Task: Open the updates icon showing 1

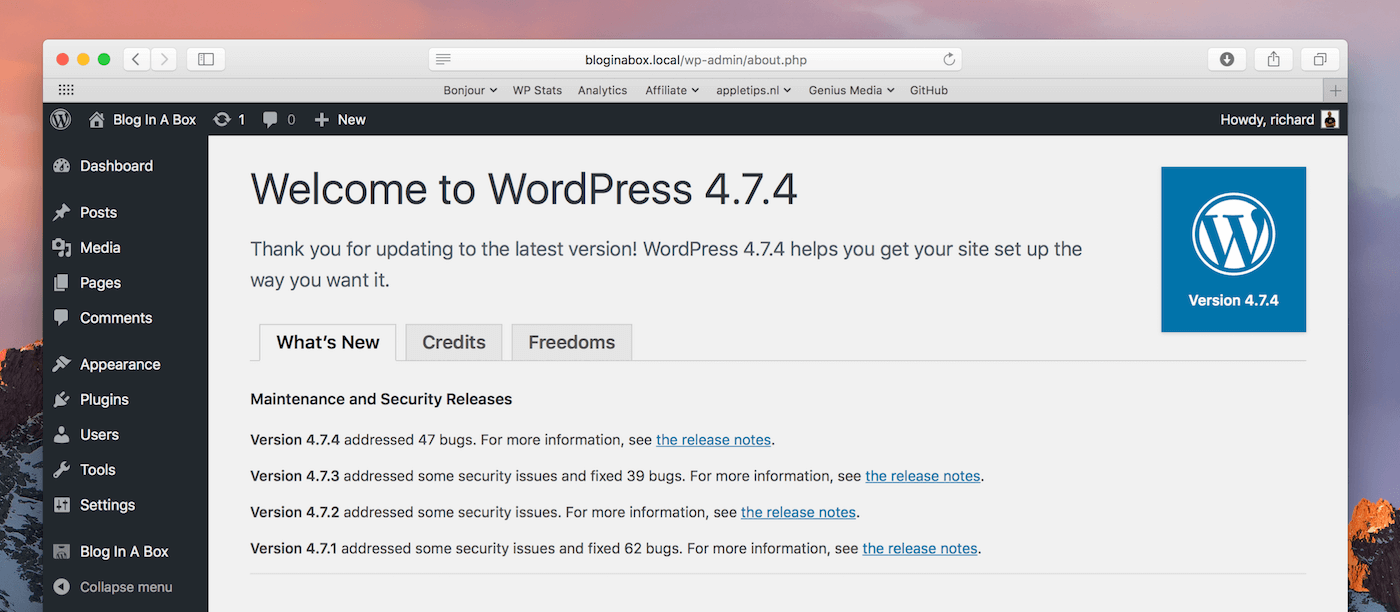Action: (222, 119)
